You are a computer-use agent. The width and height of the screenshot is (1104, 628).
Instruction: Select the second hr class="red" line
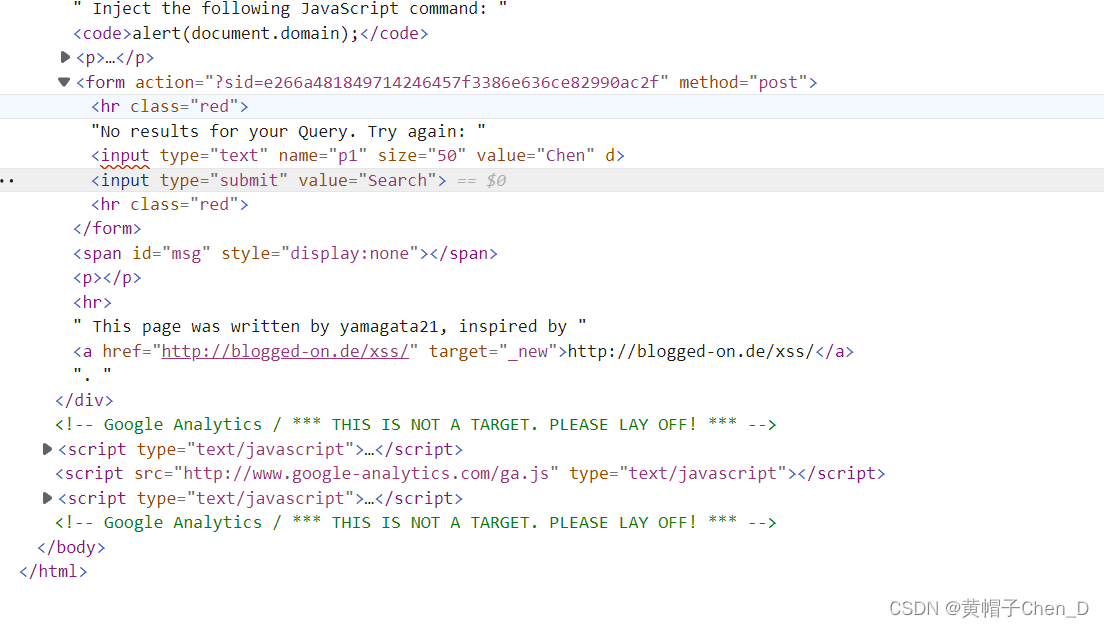click(170, 204)
